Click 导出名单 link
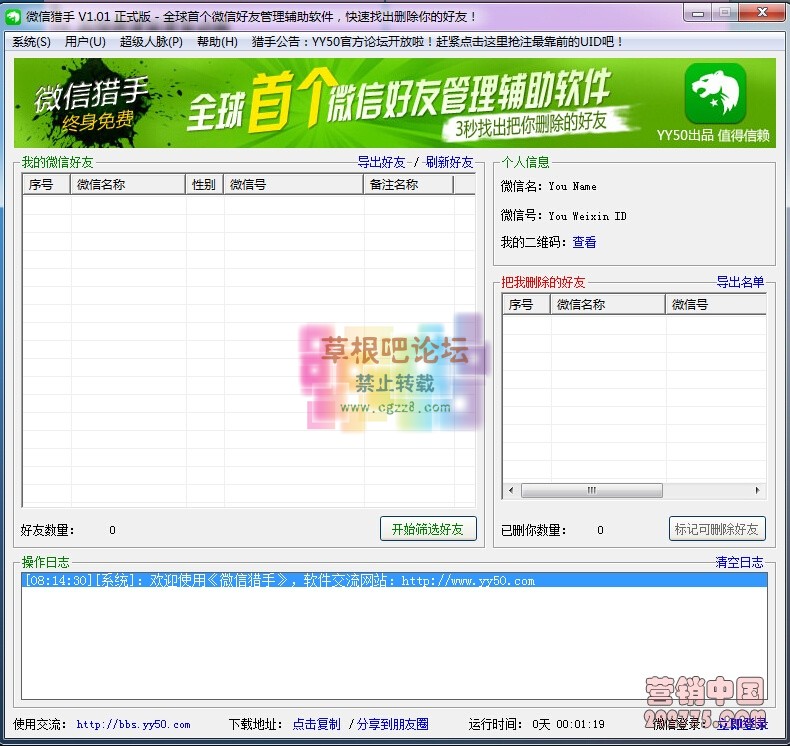This screenshot has height=746, width=790. point(740,282)
